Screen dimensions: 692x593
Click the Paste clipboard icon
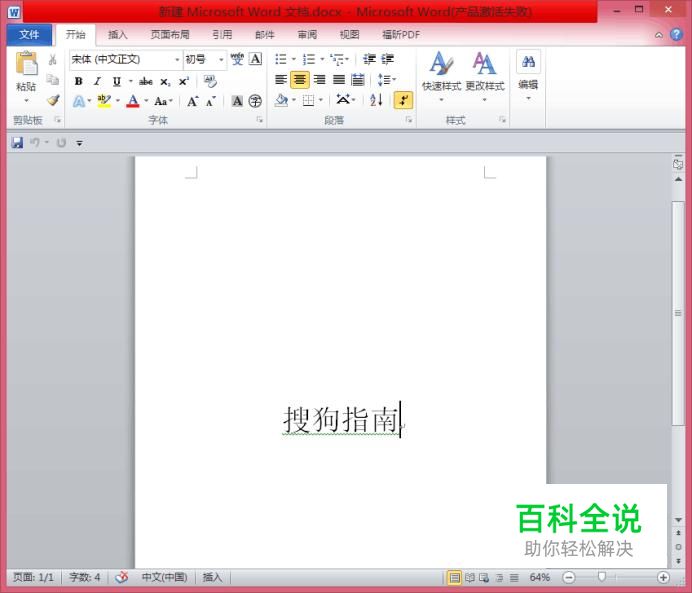(26, 63)
